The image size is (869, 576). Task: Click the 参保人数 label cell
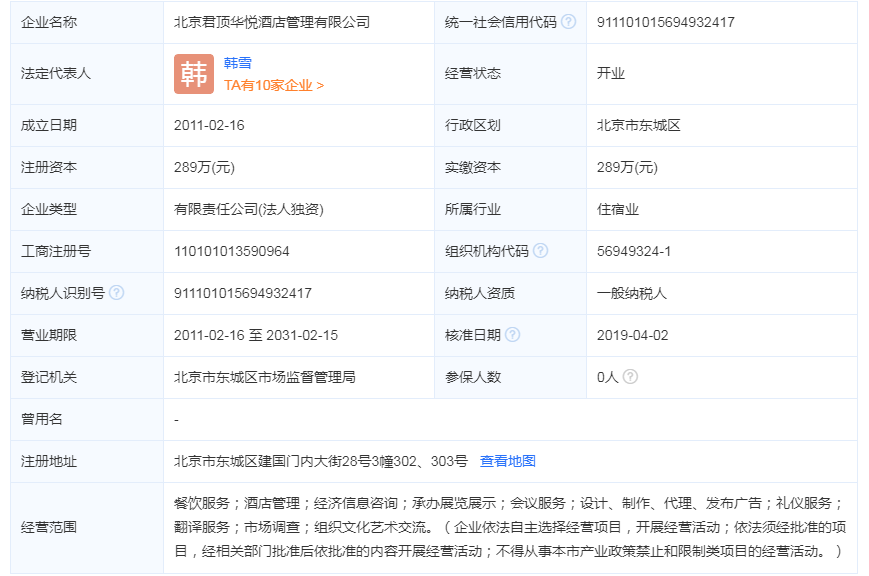(x=510, y=377)
